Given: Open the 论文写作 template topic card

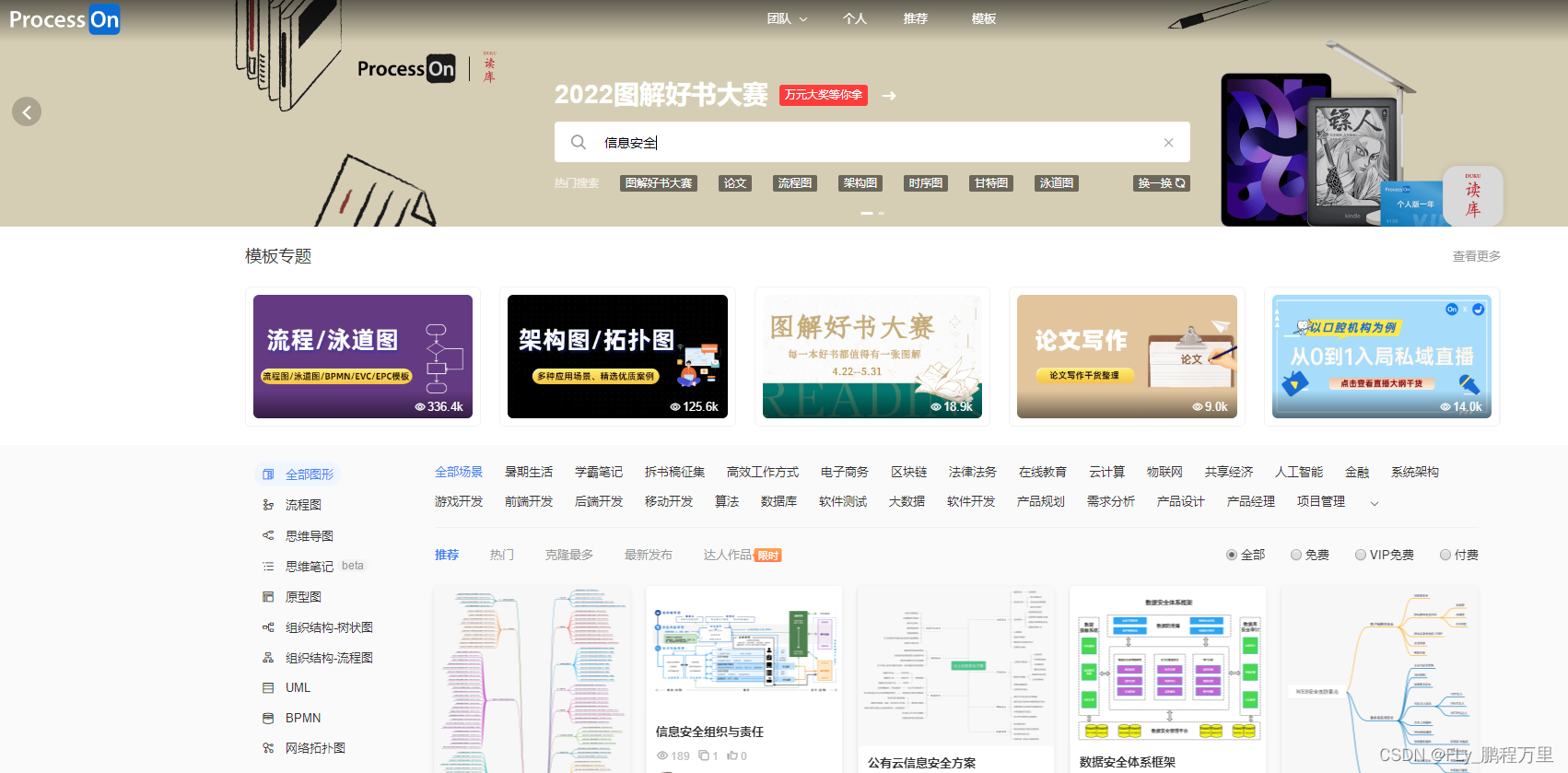Looking at the screenshot, I should pos(1127,357).
